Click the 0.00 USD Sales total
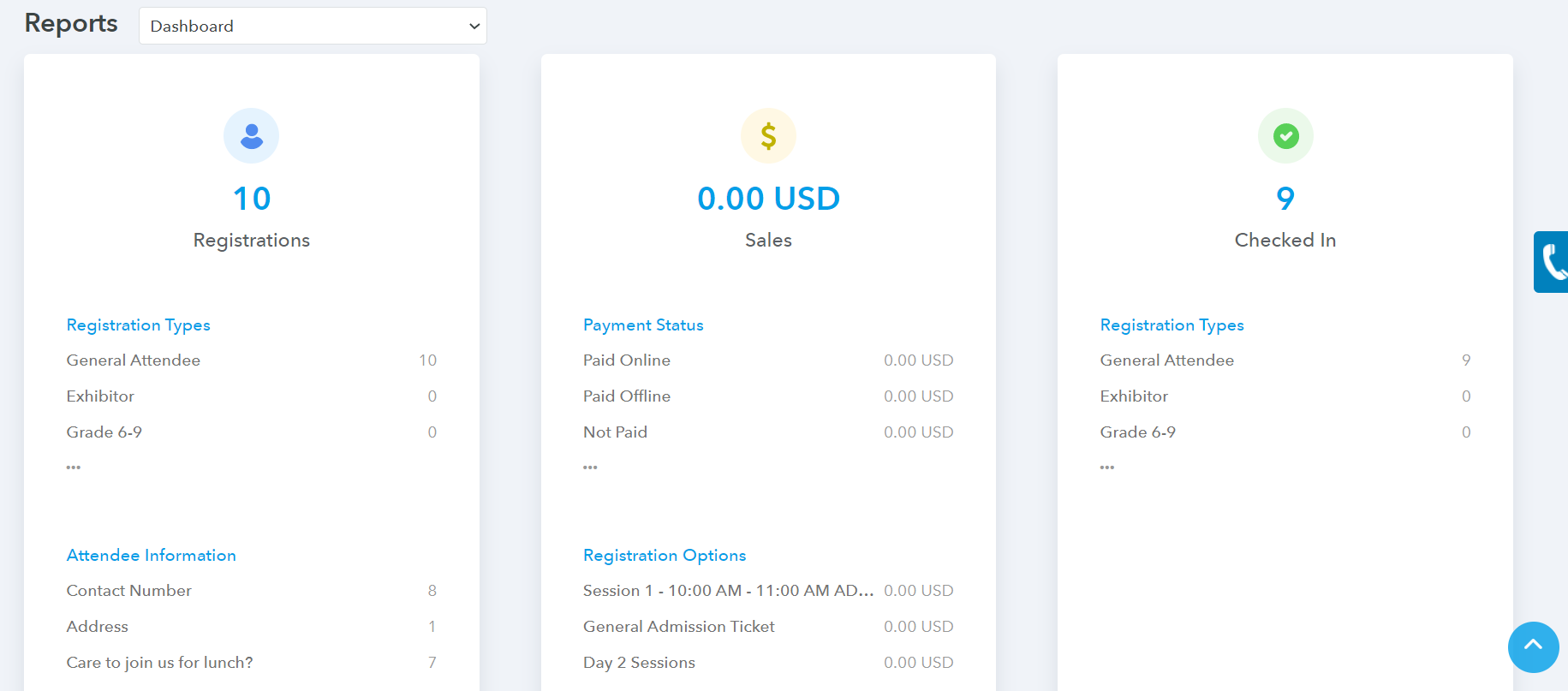This screenshot has height=691, width=1568. pos(768,199)
